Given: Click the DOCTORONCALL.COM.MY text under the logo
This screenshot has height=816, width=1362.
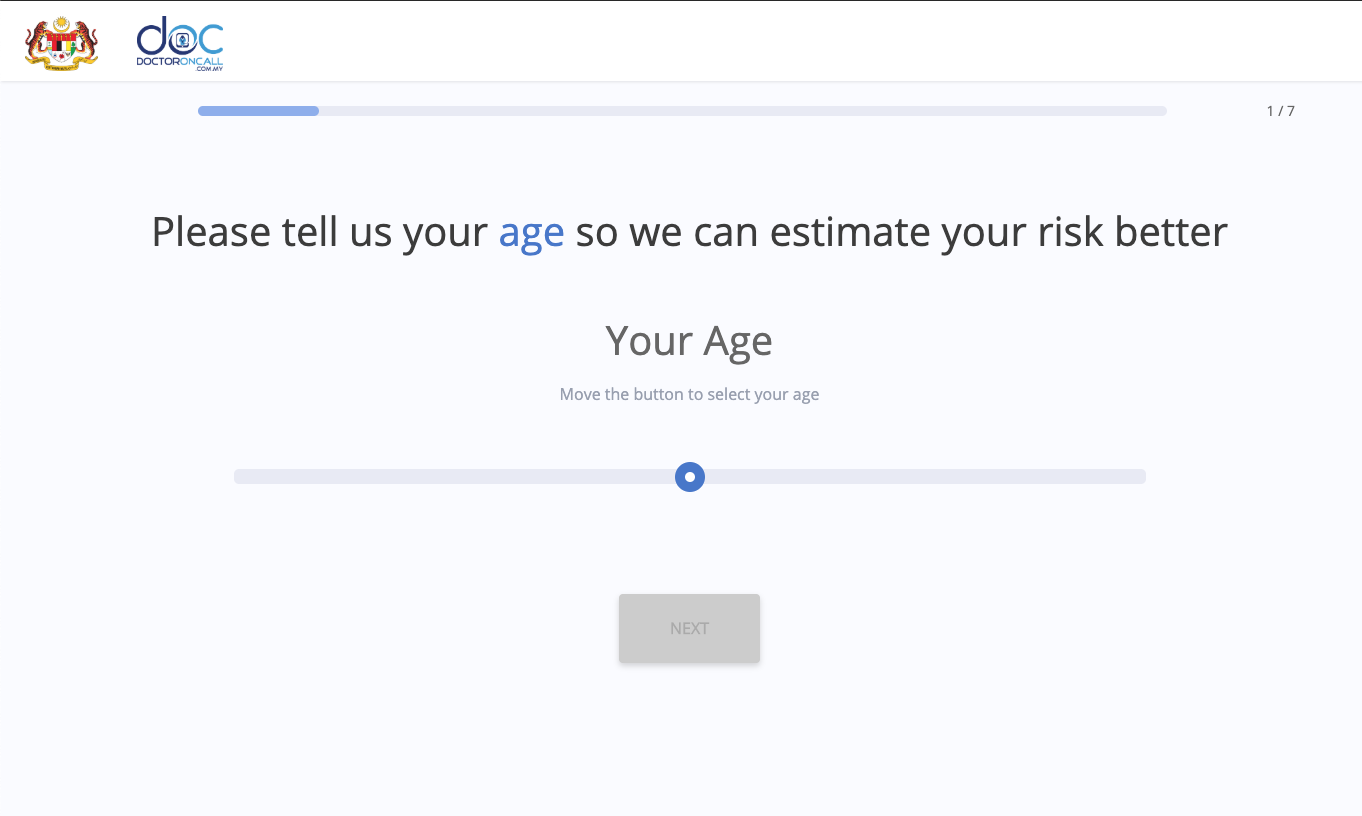Looking at the screenshot, I should click(x=180, y=63).
